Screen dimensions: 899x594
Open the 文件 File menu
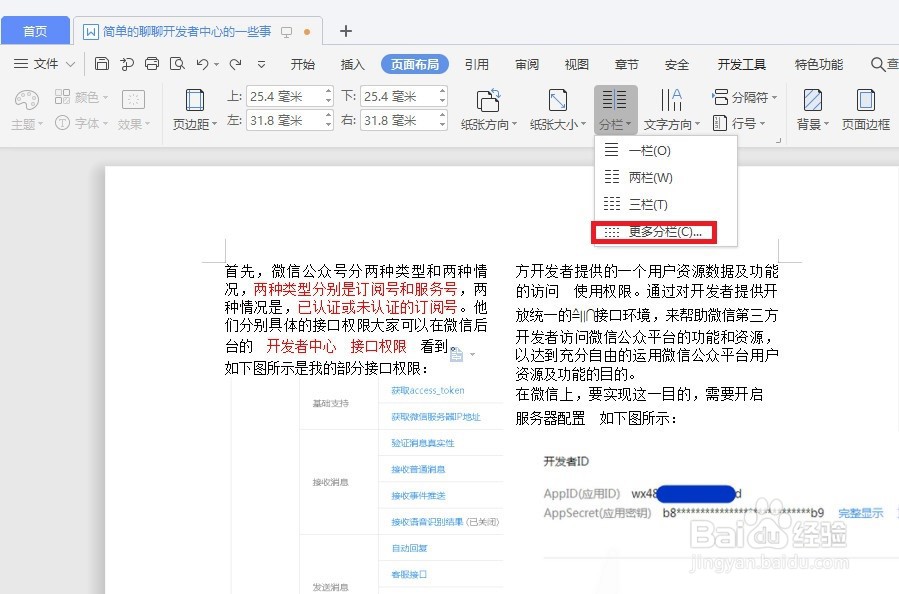coord(45,64)
